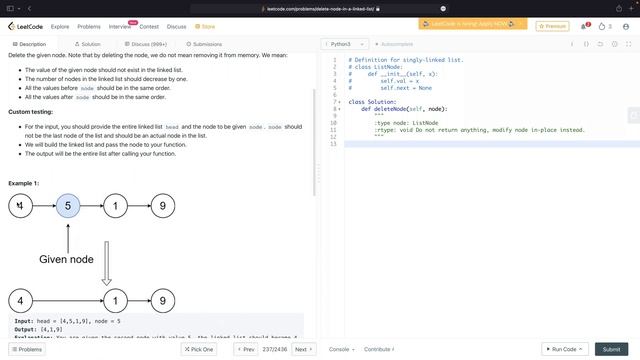Go back with the browser back arrow
The image size is (640, 360).
(29, 8)
